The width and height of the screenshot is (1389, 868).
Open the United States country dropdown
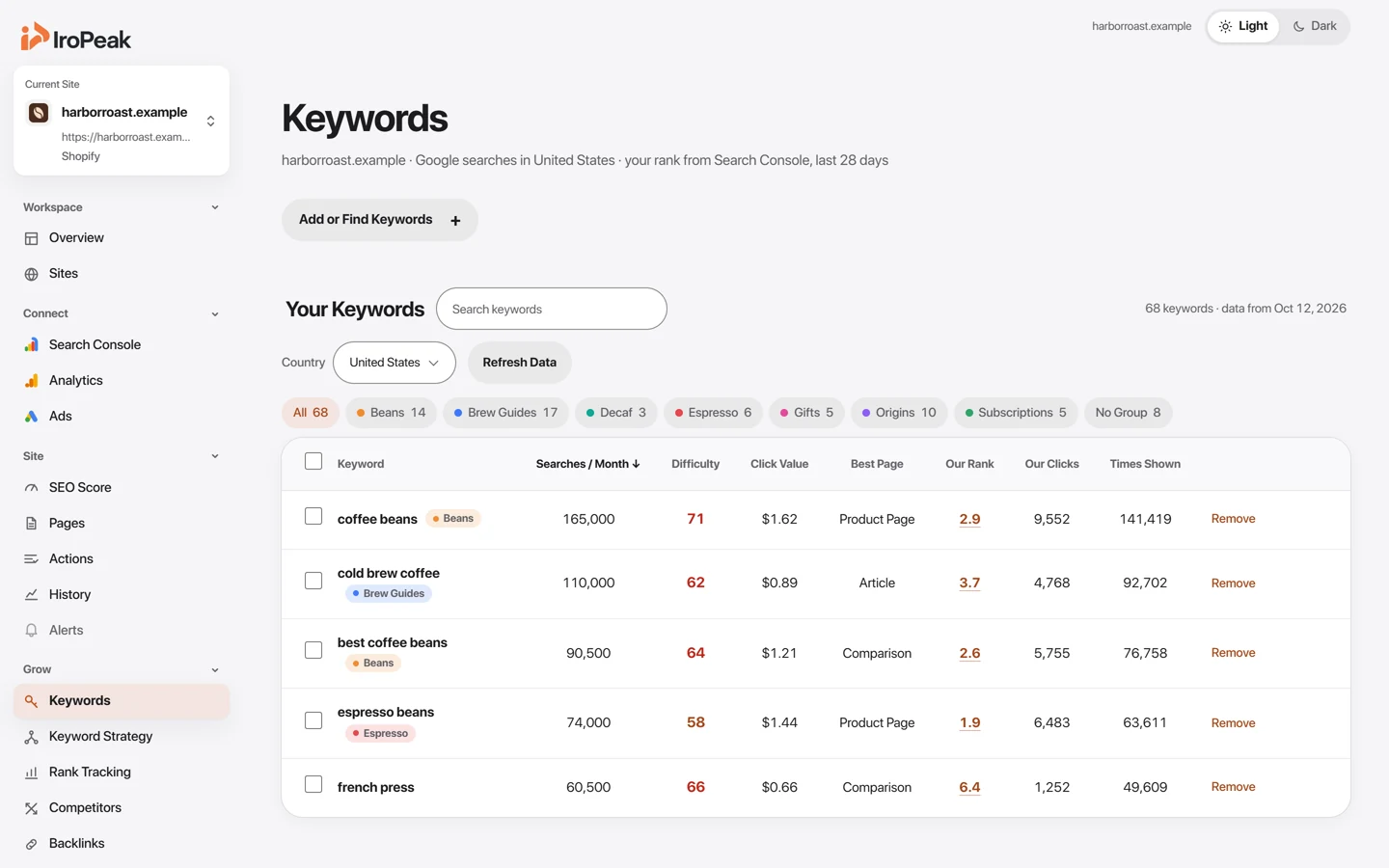click(x=395, y=363)
